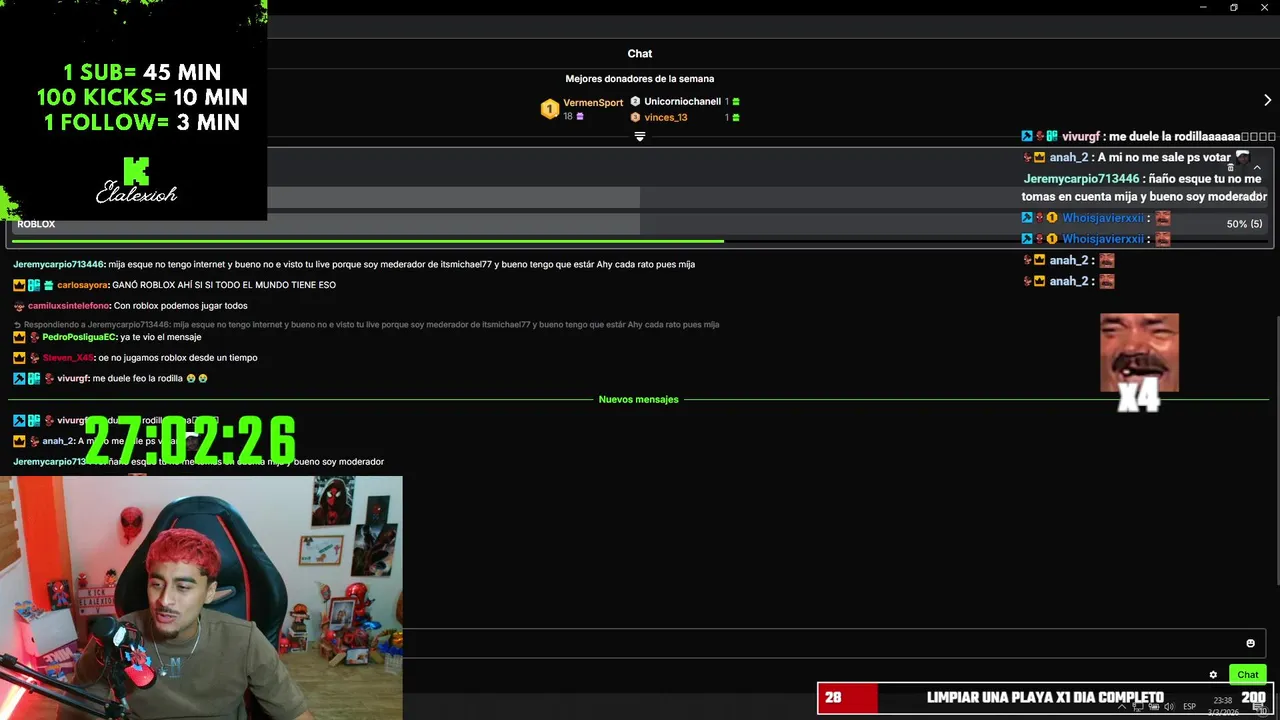
Task: Click PedroPosliguaEC's crown badge
Action: (19, 337)
